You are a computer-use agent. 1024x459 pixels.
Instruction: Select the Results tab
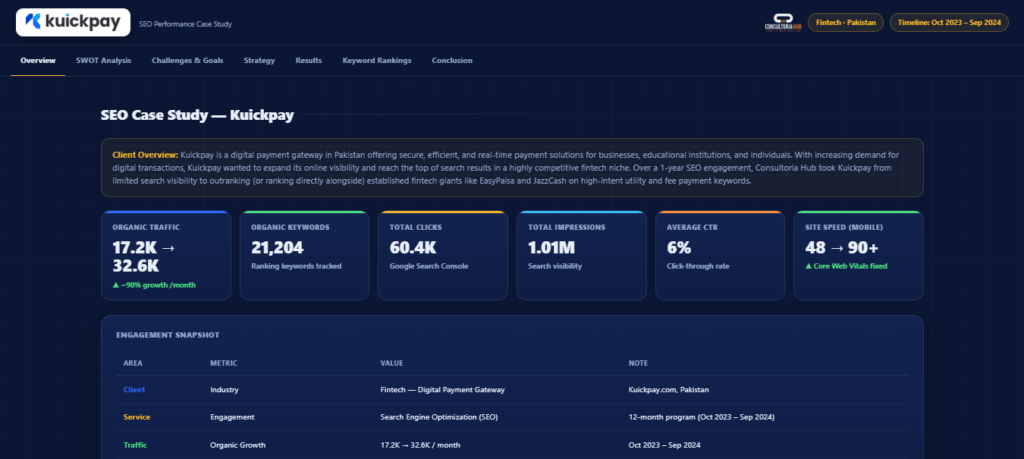[x=308, y=61]
